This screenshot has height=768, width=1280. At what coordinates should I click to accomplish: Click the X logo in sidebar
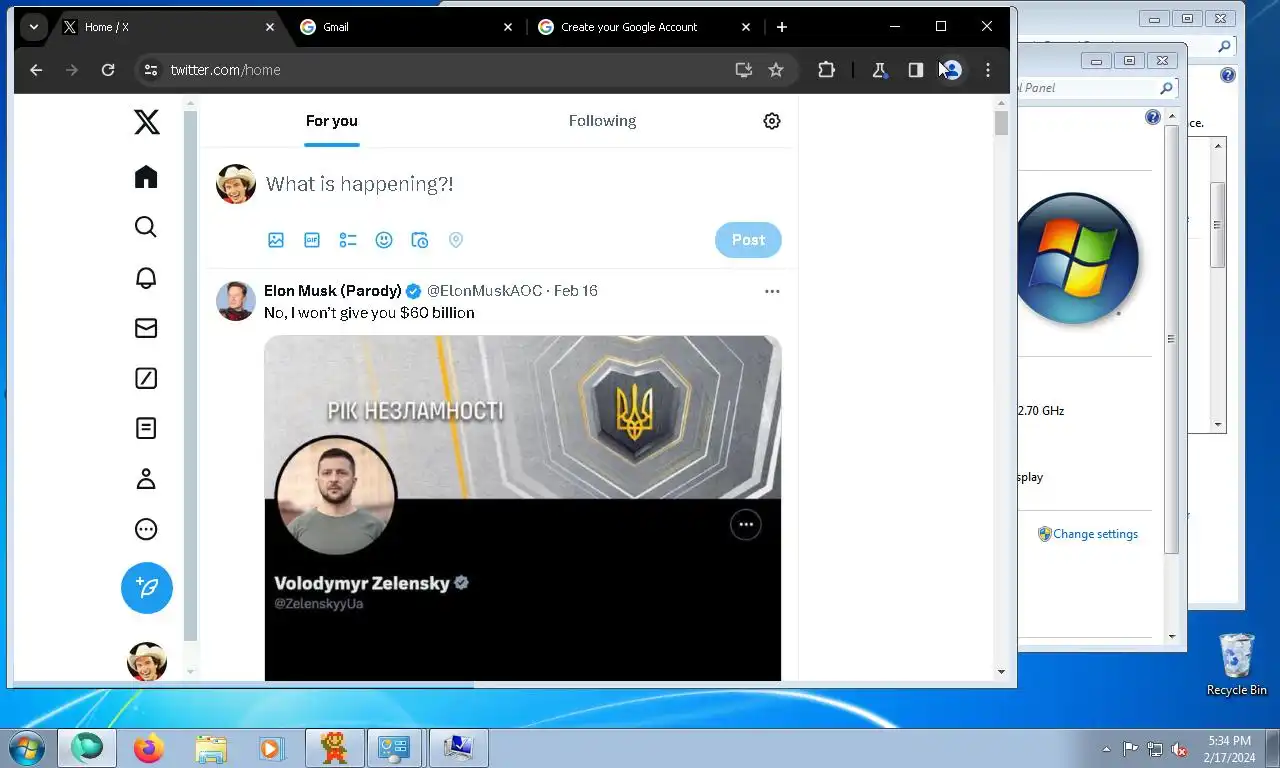click(146, 122)
